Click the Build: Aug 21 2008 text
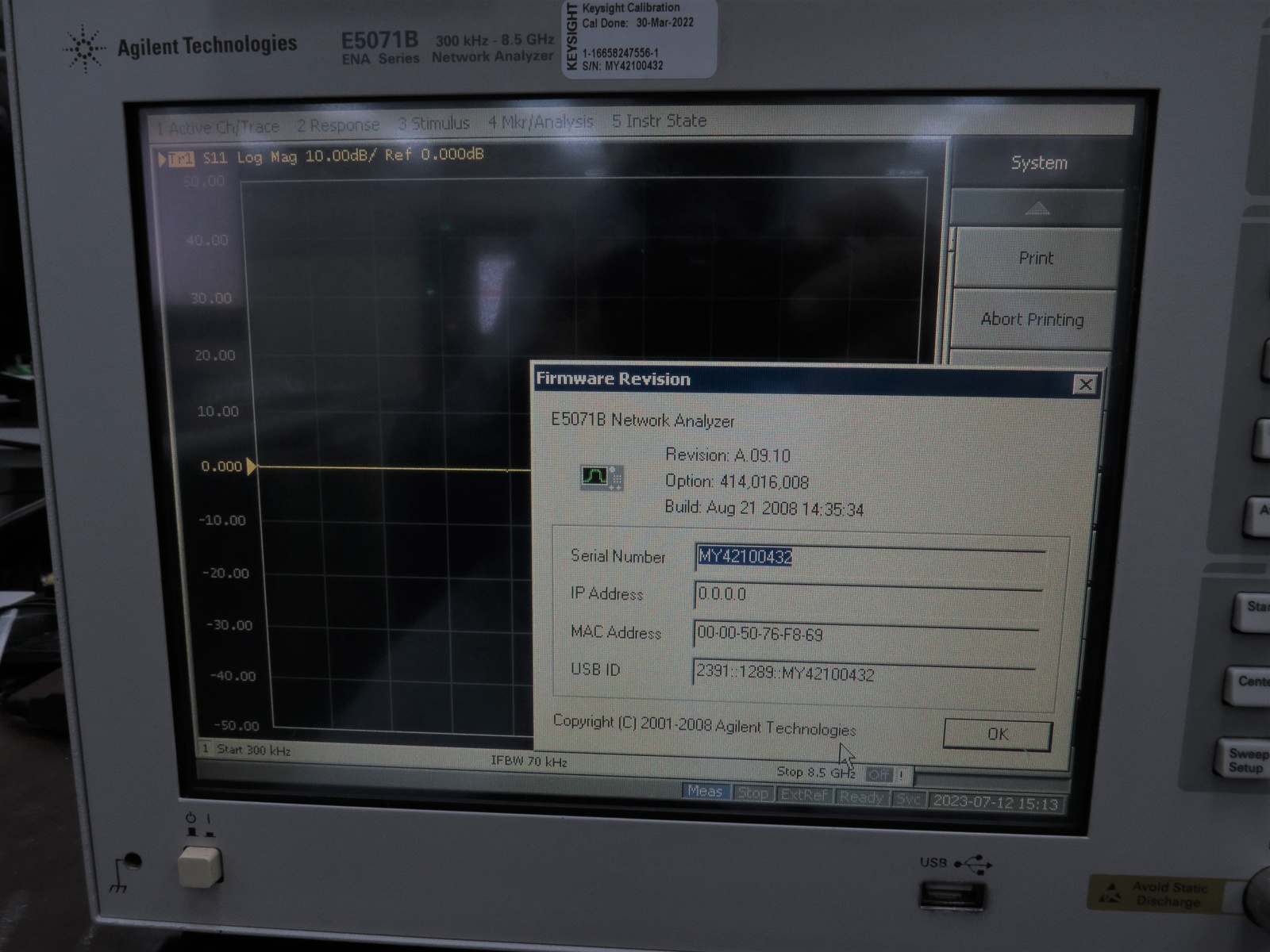The image size is (1270, 952). point(764,509)
